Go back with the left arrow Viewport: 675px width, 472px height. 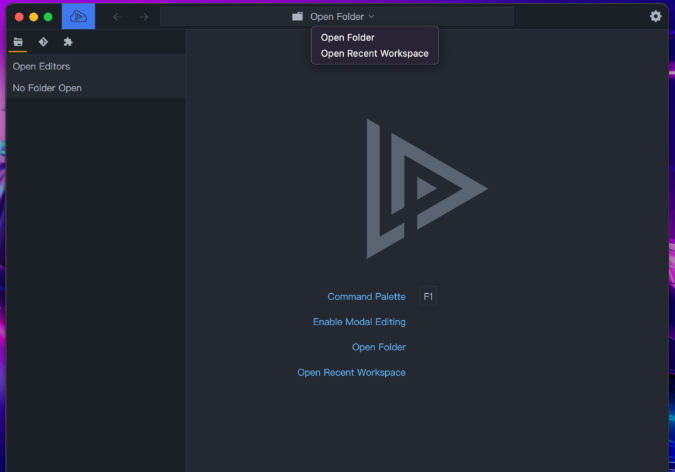pyautogui.click(x=118, y=17)
